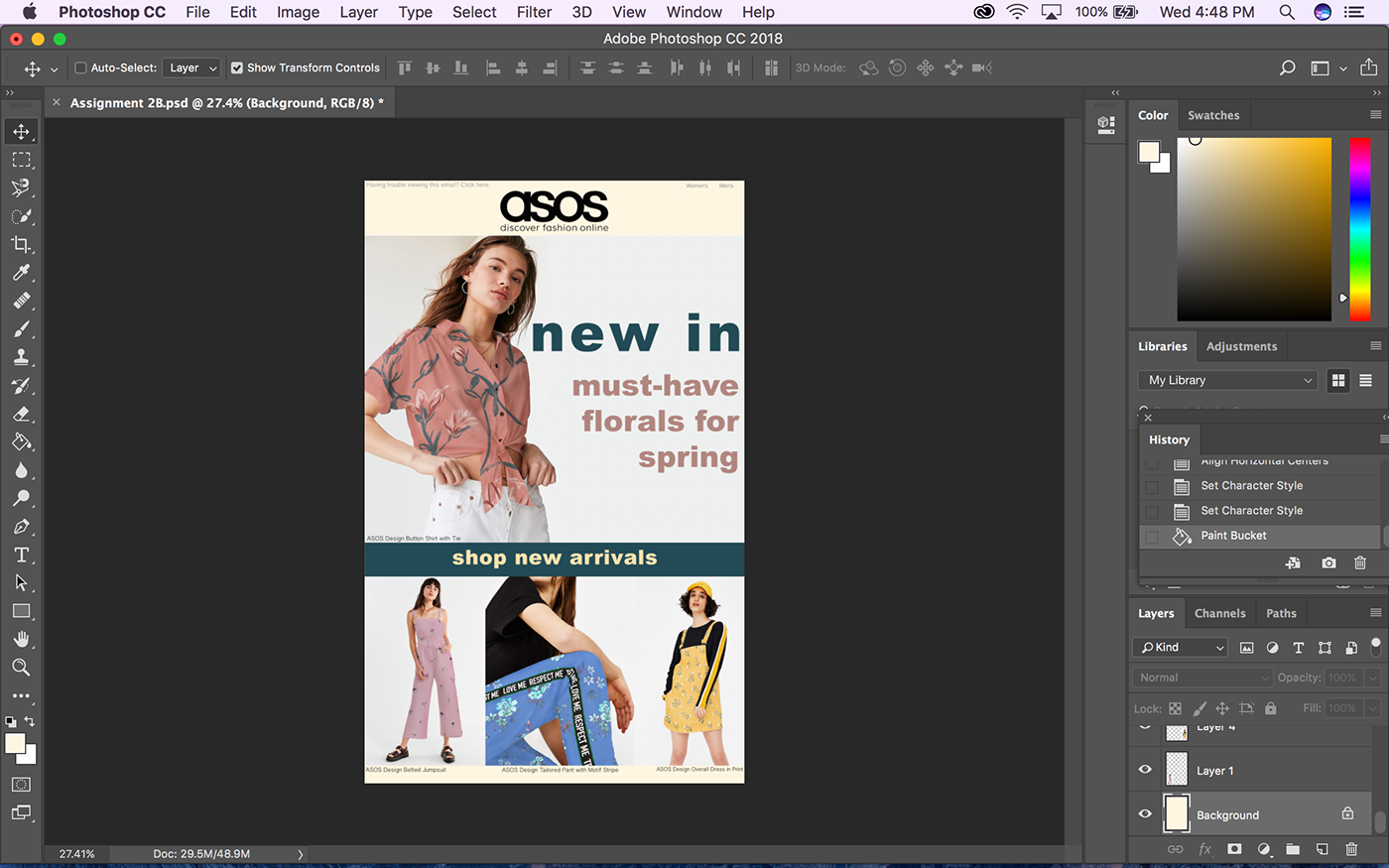
Task: Open the Layers panel options menu
Action: (1375, 613)
